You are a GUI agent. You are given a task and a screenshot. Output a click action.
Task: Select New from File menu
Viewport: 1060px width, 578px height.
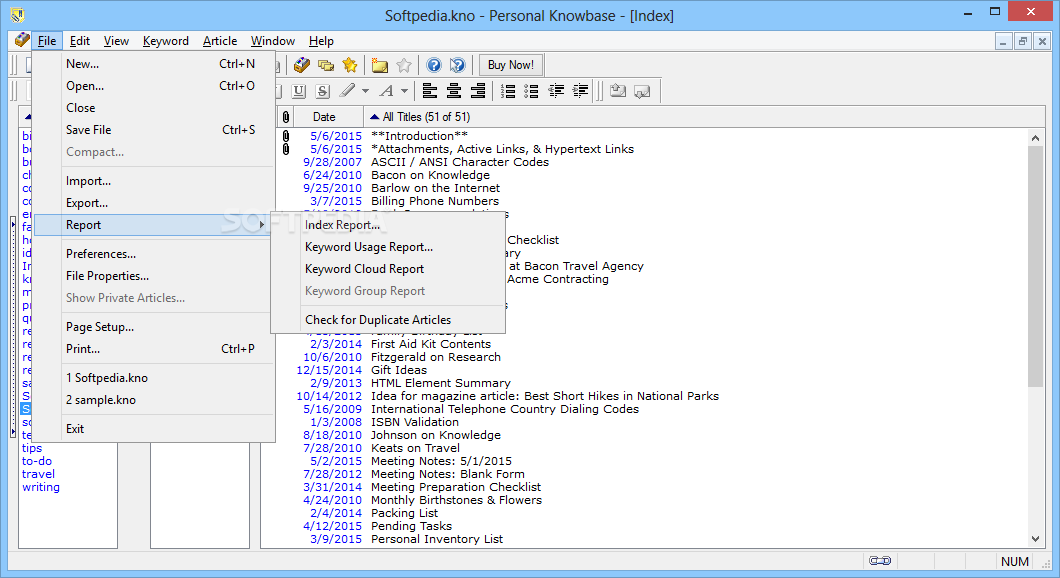(153, 64)
